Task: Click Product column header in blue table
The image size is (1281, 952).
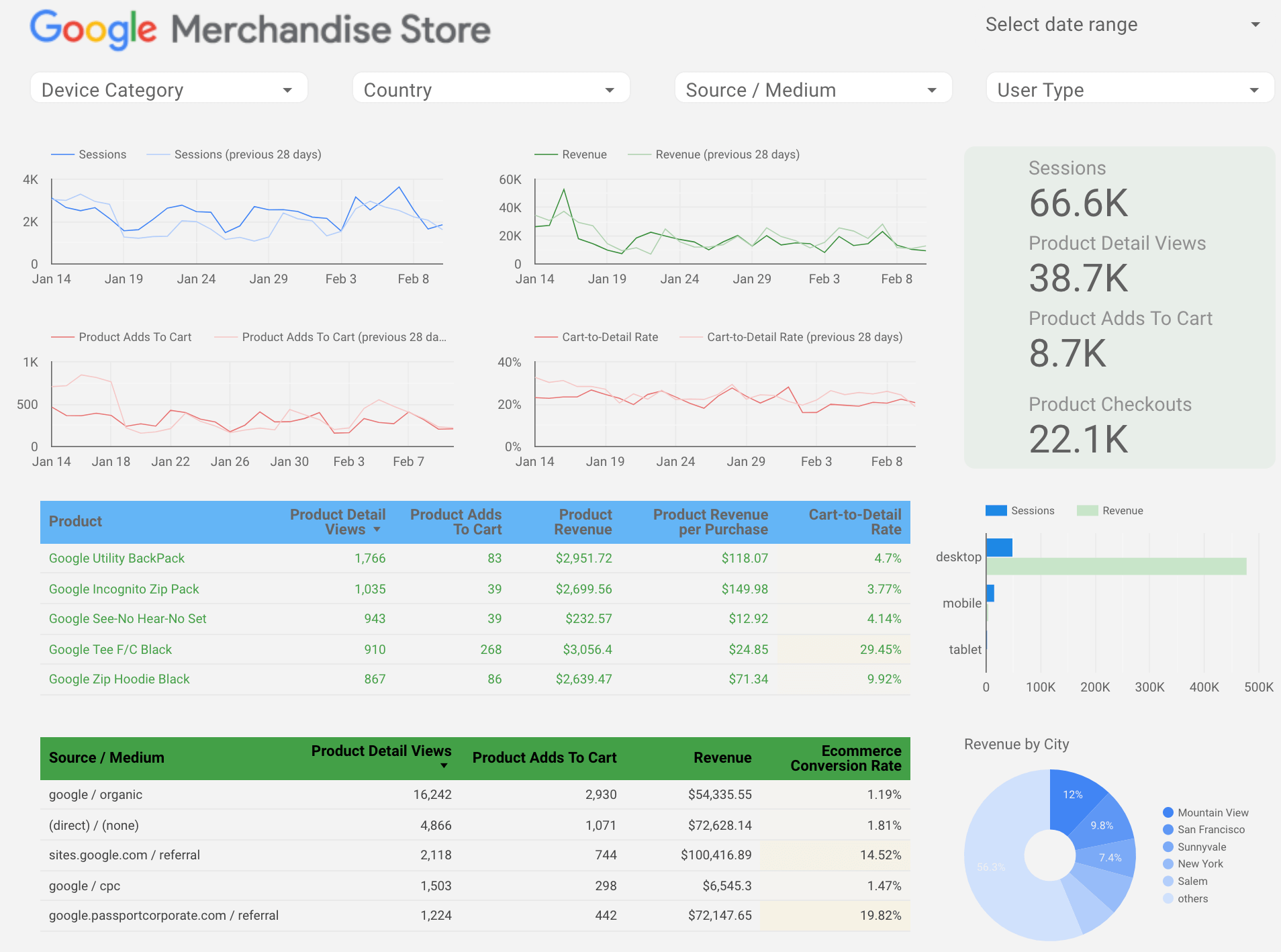Action: pyautogui.click(x=75, y=522)
